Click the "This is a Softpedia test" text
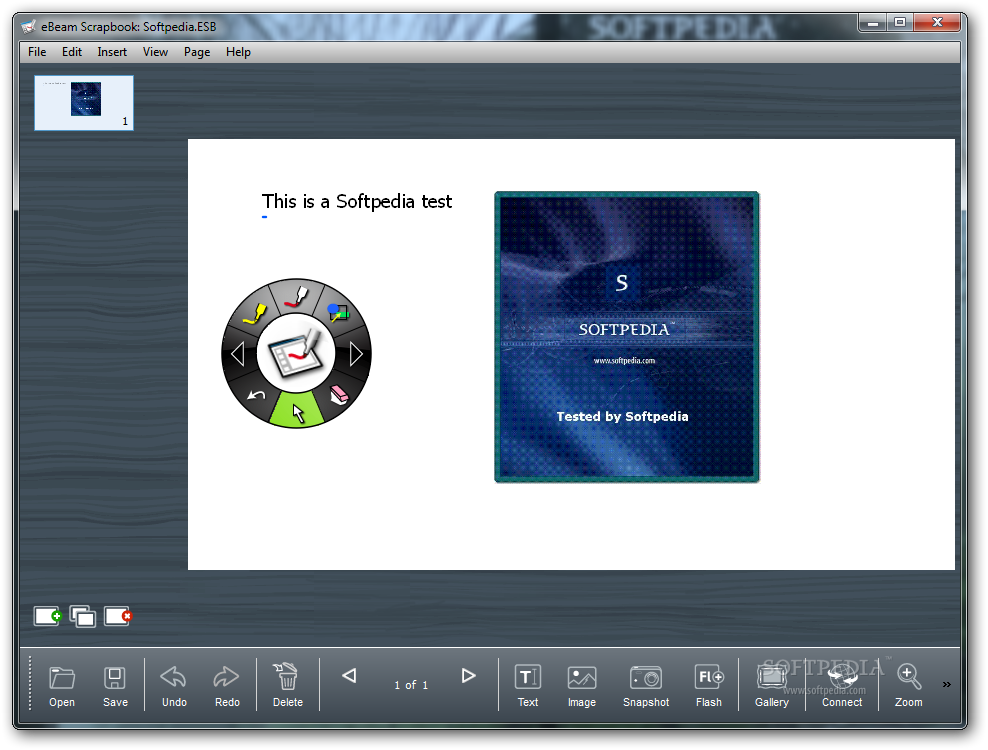988x750 pixels. (357, 201)
